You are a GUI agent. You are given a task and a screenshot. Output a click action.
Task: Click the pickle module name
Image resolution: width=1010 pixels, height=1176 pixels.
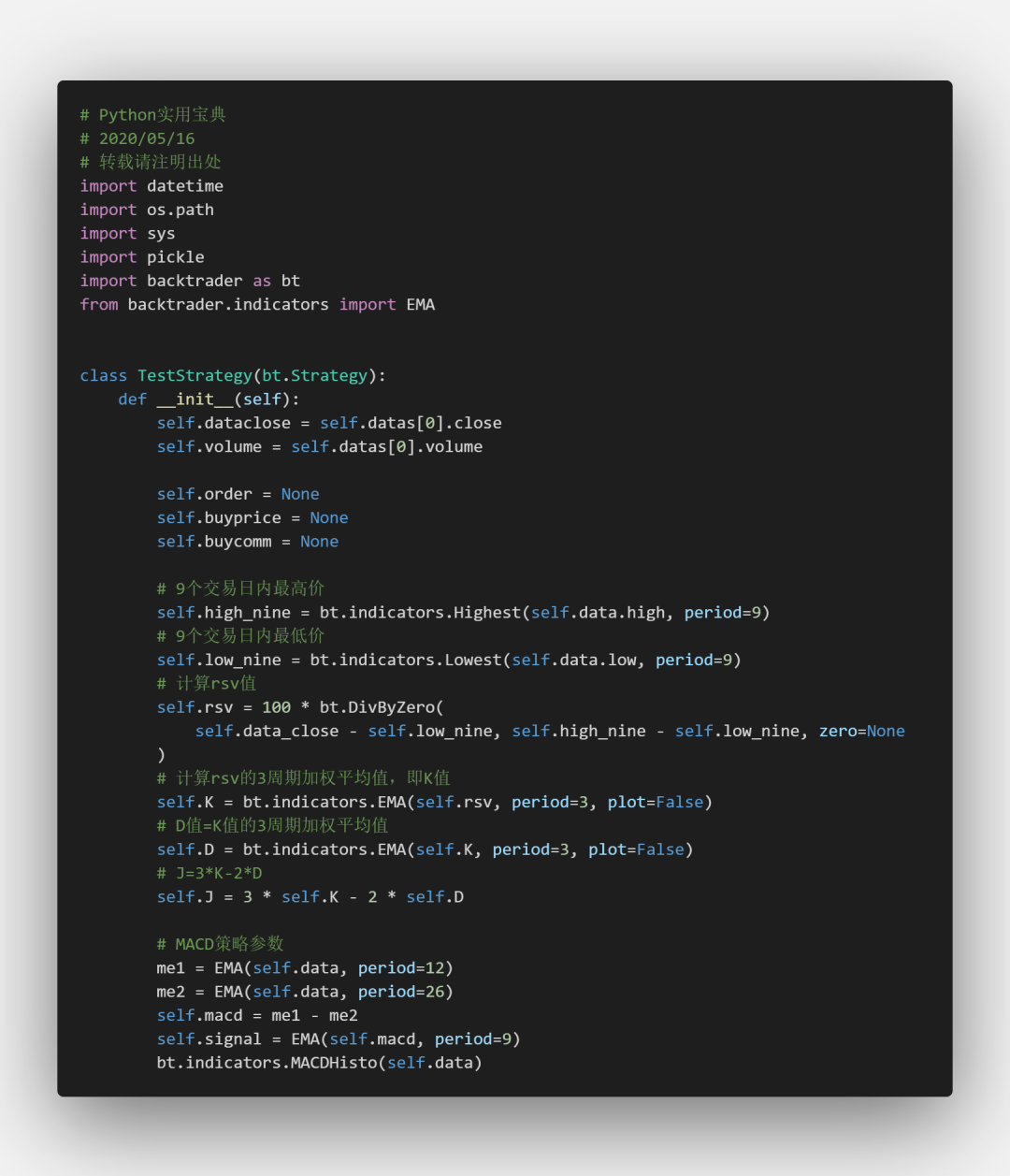point(175,257)
